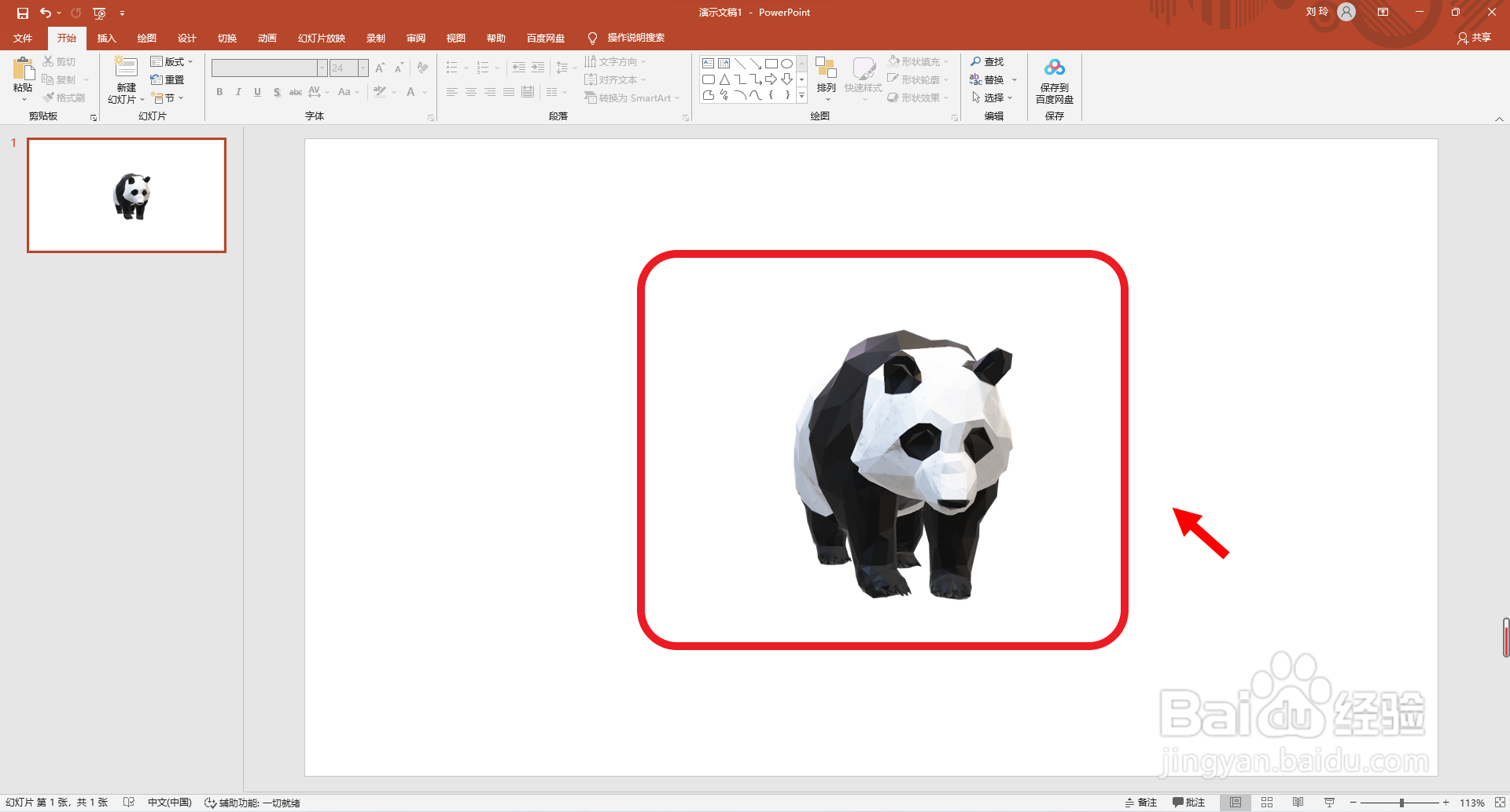Open the font name dropdown

[x=322, y=68]
